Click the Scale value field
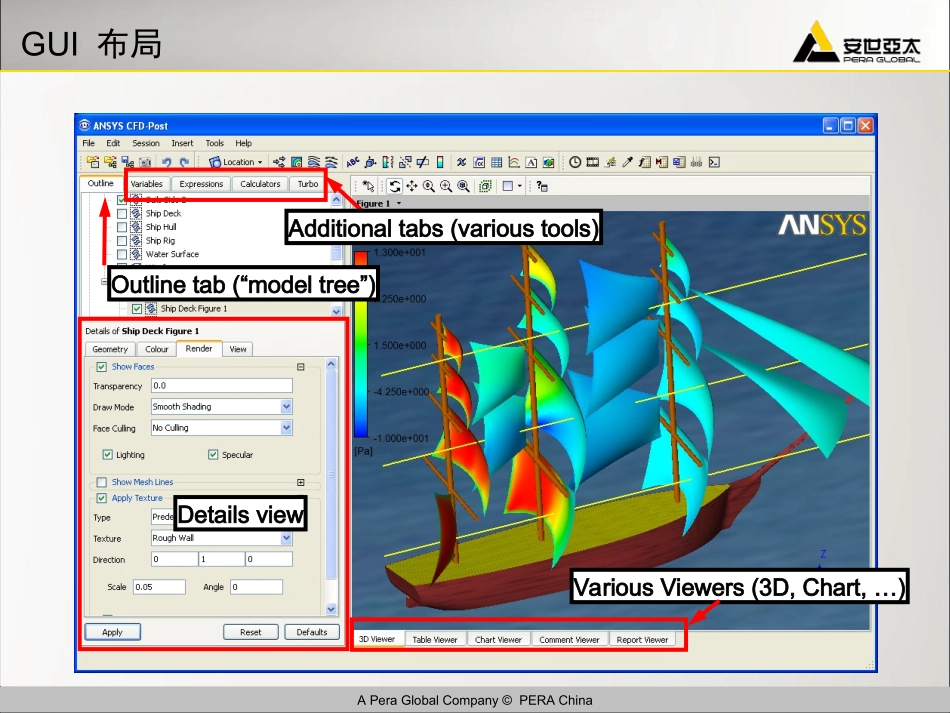Image resolution: width=950 pixels, height=713 pixels. [159, 586]
